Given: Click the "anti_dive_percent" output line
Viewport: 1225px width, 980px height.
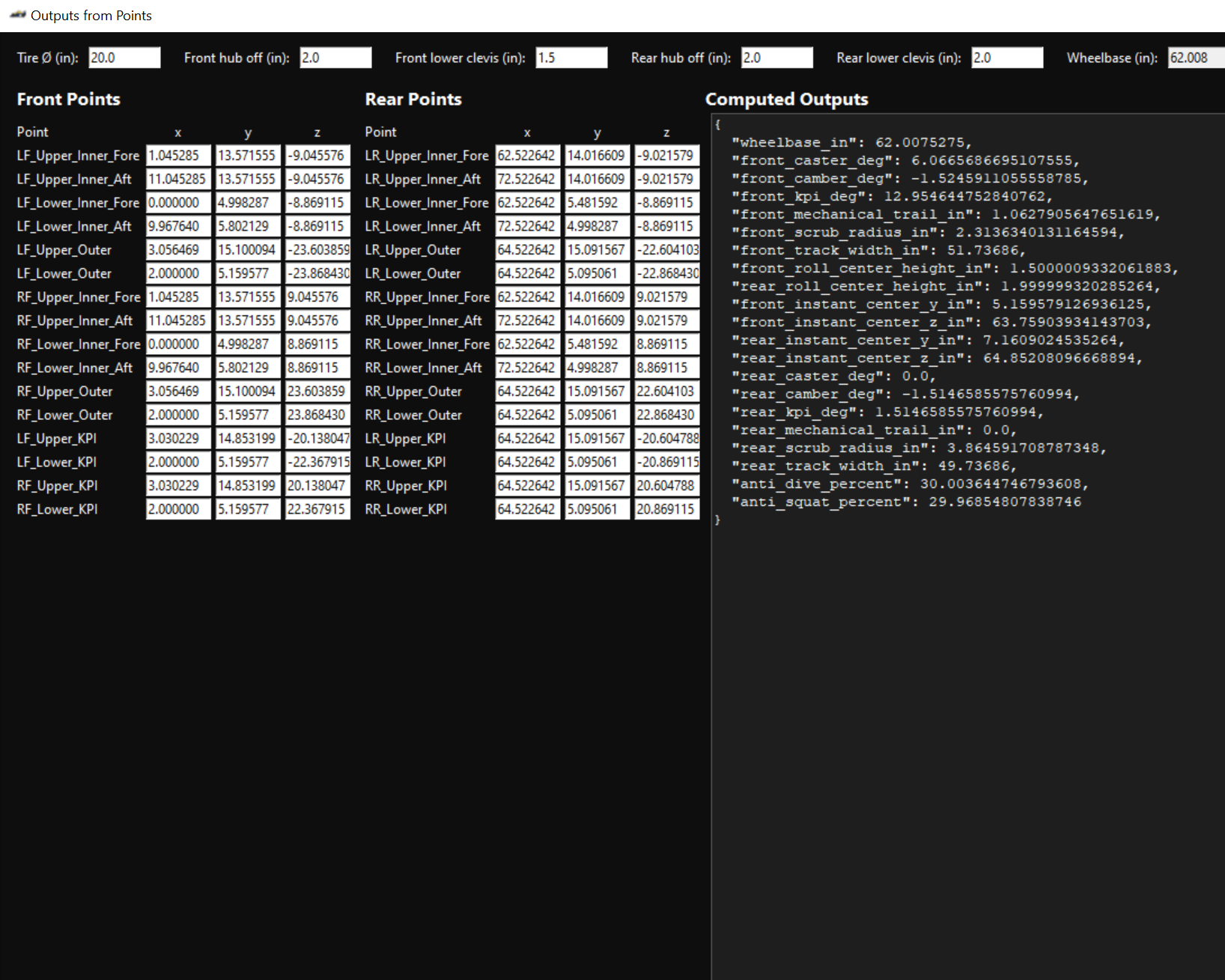Looking at the screenshot, I should pos(911,484).
